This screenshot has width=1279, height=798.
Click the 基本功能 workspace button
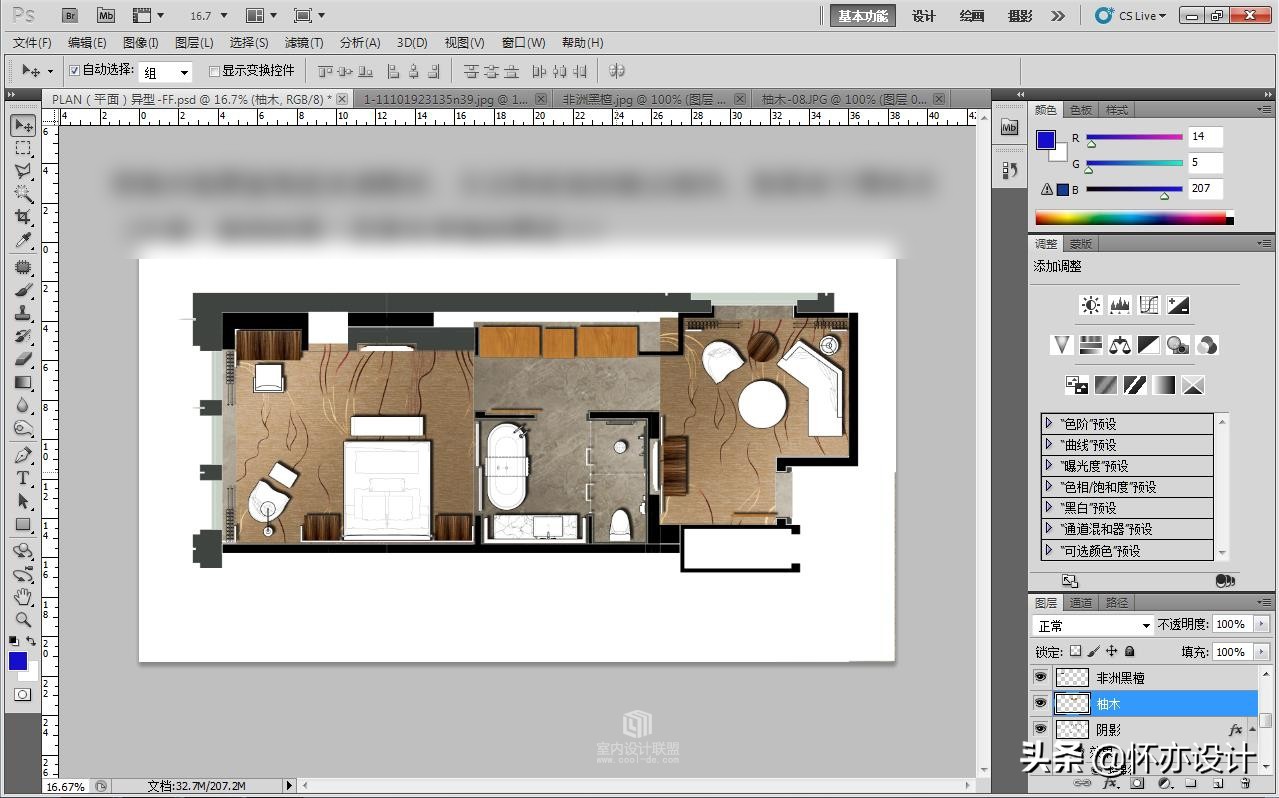tap(862, 16)
